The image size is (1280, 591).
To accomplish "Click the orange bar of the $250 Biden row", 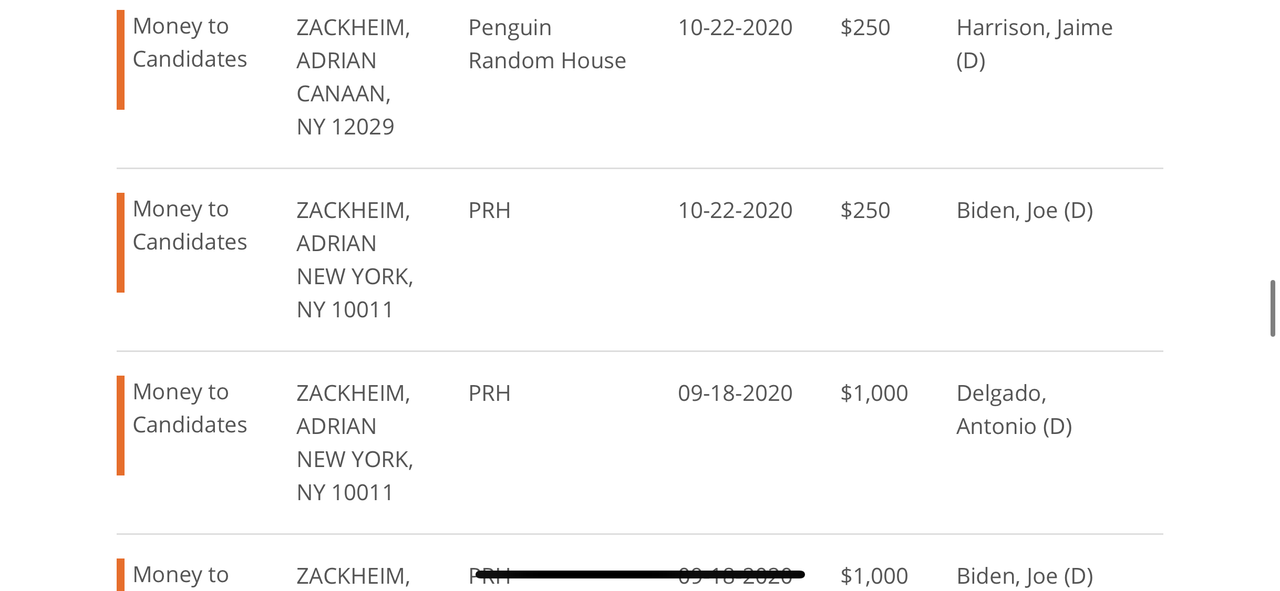I will (x=120, y=243).
